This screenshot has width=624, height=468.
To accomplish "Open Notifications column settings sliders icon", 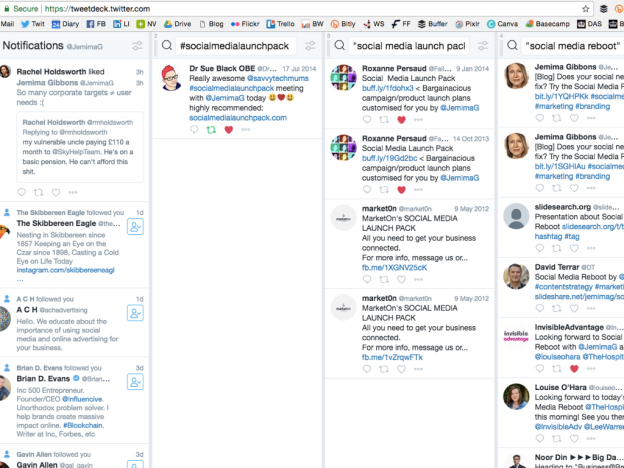I will coord(137,46).
